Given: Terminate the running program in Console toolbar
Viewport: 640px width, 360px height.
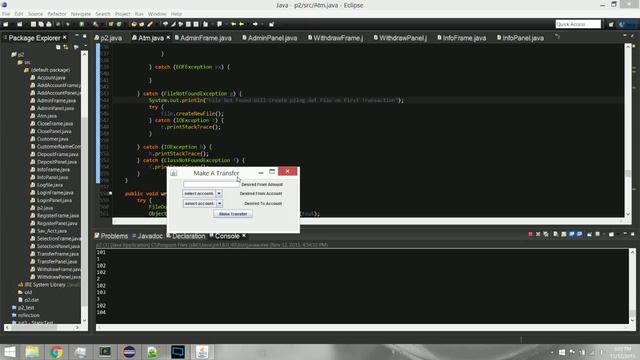Looking at the screenshot, I should point(530,234).
